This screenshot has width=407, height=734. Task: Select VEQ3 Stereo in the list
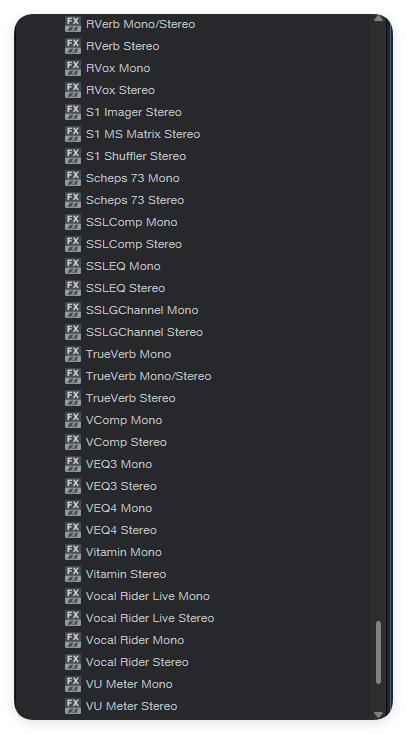click(x=121, y=486)
